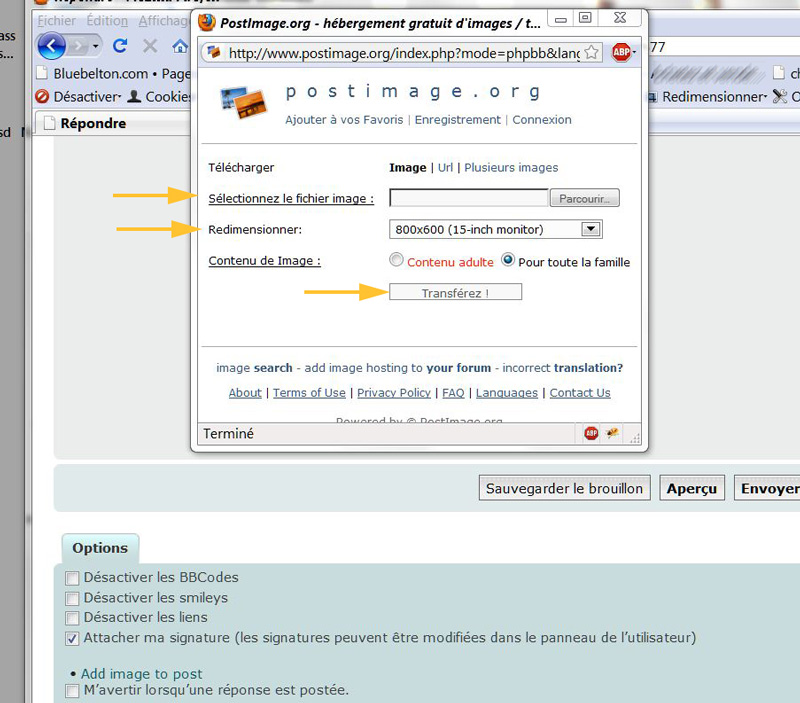The width and height of the screenshot is (800, 703).
Task: Check Désactiver les BBCodes
Action: [x=72, y=578]
